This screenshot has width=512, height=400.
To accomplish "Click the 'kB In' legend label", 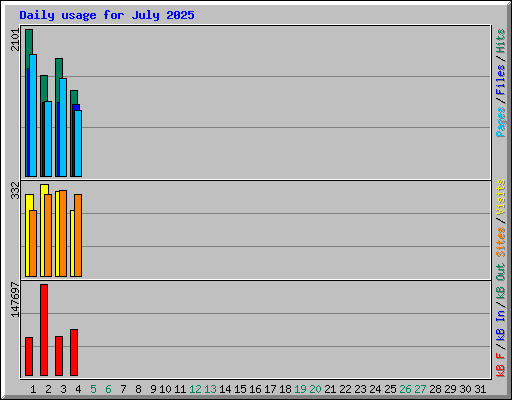I will [500, 325].
